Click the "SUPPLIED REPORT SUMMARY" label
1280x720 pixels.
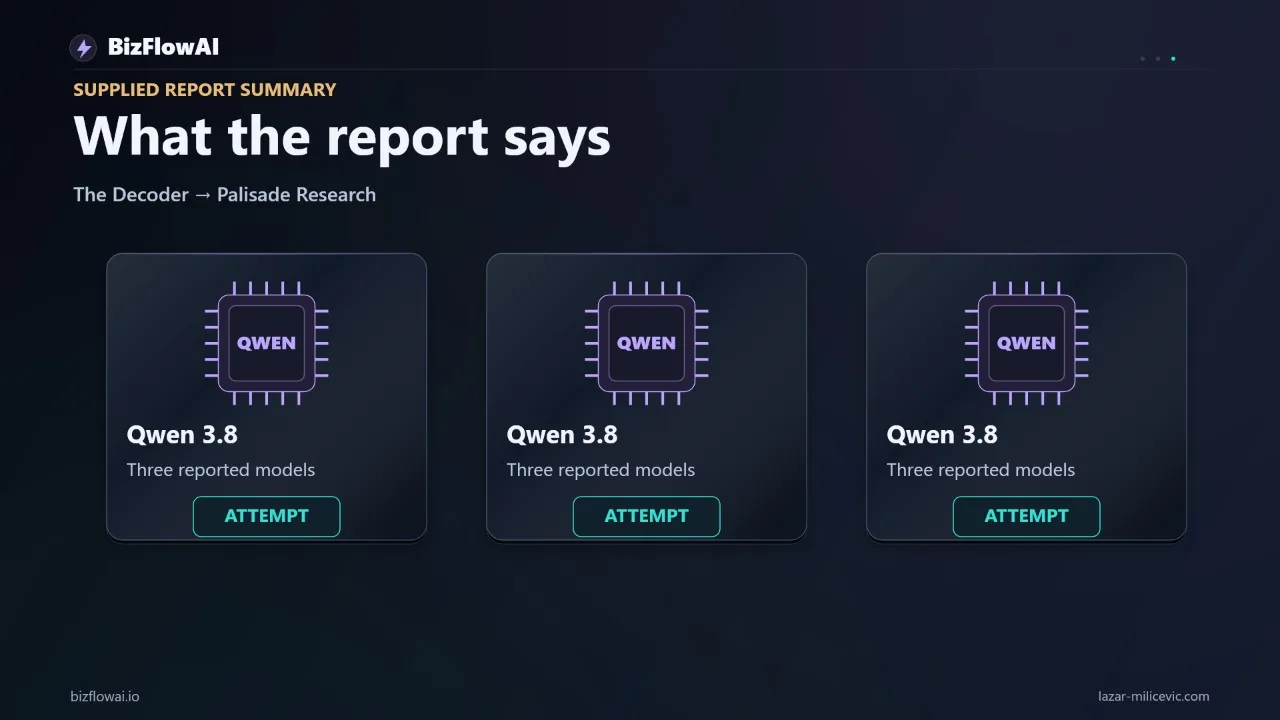coord(205,90)
